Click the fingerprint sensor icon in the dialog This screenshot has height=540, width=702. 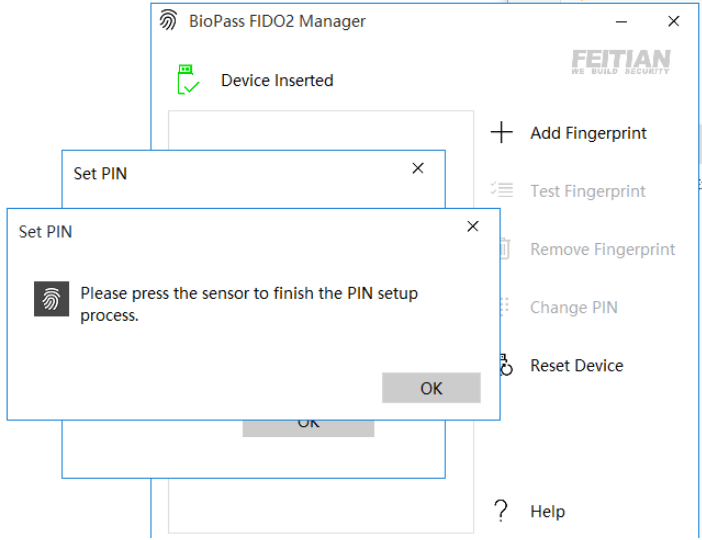click(x=51, y=299)
